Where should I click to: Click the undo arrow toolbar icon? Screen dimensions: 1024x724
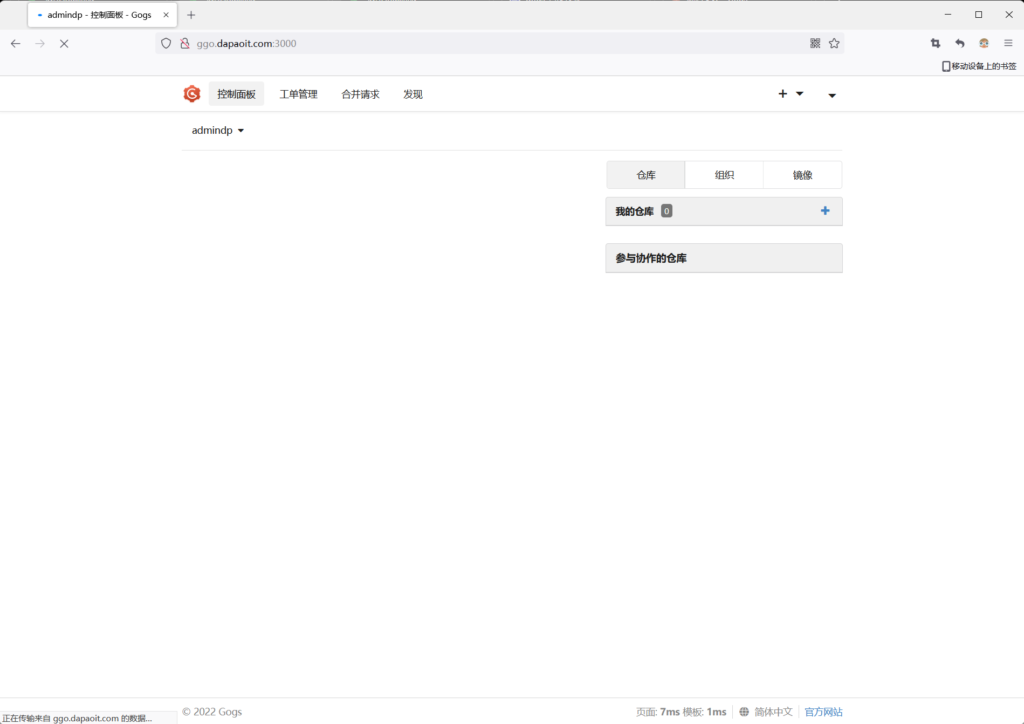[959, 43]
